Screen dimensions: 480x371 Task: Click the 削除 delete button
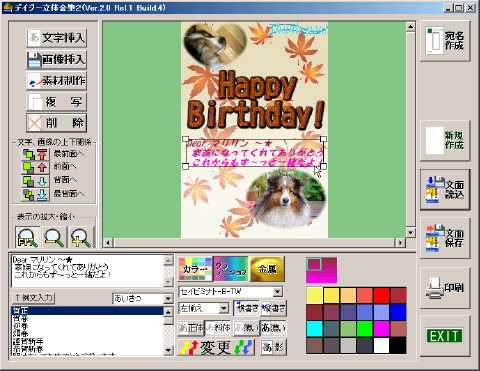coord(56,123)
